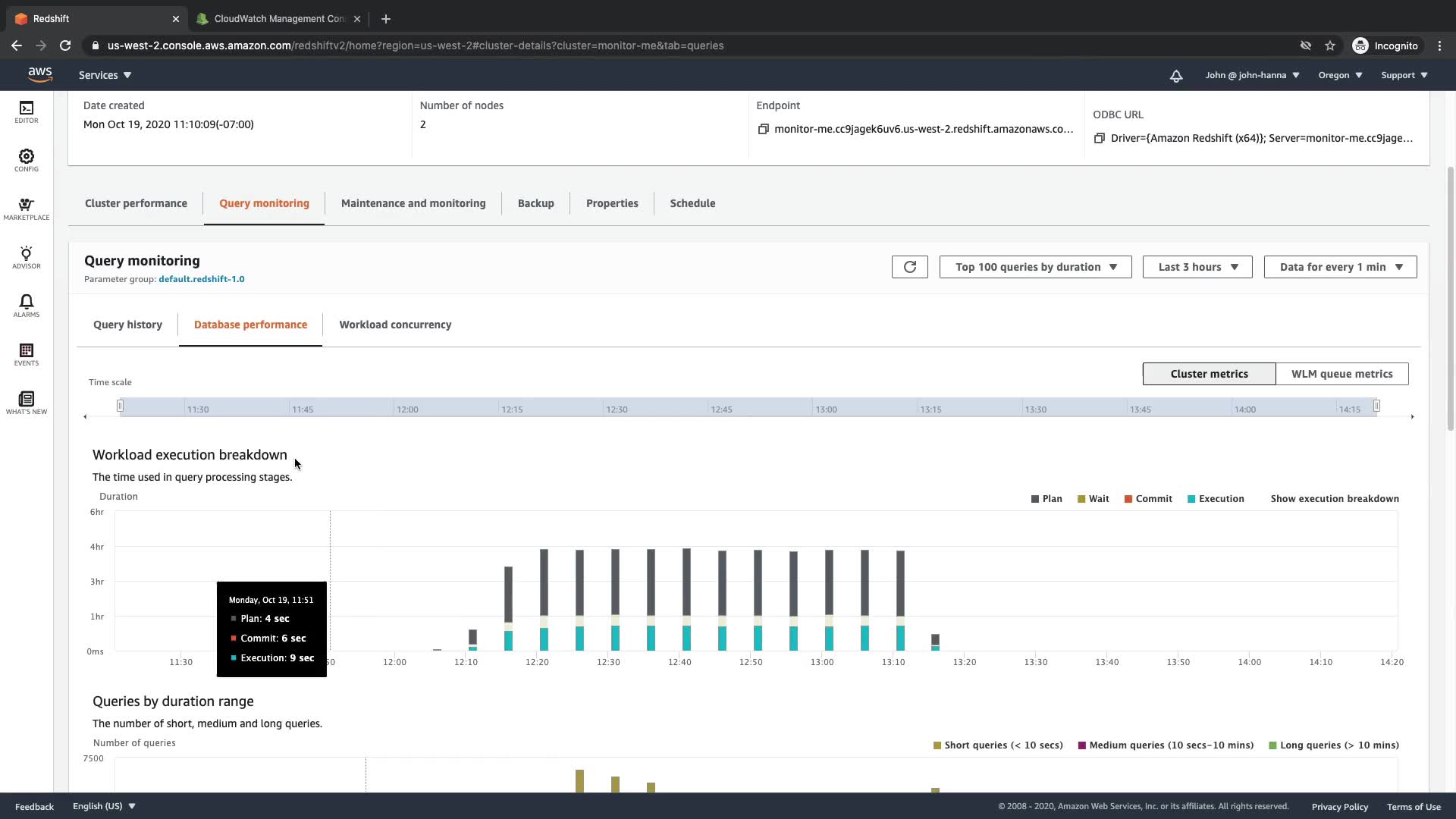Image resolution: width=1456 pixels, height=819 pixels.
Task: Switch to WLM queue metrics view
Action: click(1341, 374)
